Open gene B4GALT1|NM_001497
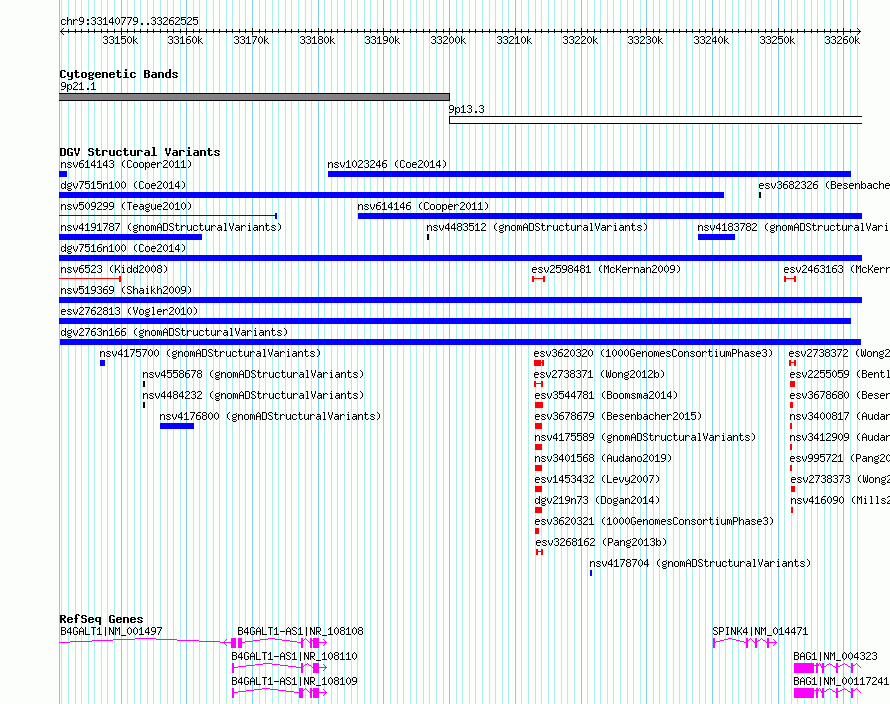The image size is (890, 704). pos(111,631)
